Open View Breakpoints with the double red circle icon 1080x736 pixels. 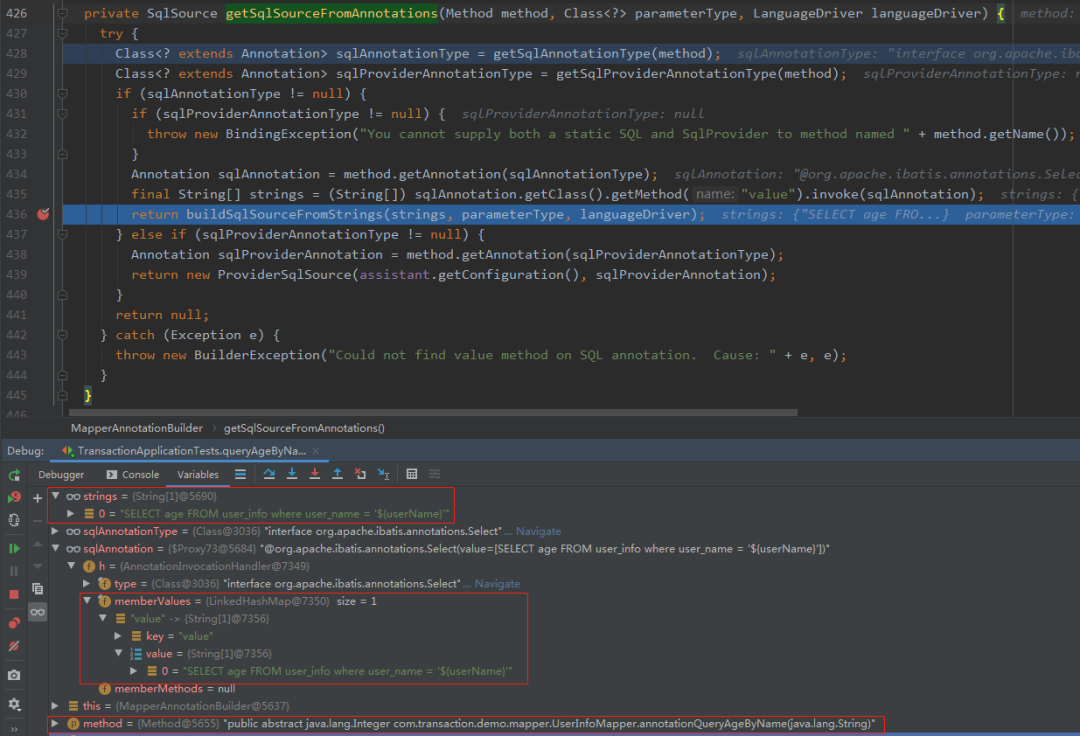click(14, 623)
